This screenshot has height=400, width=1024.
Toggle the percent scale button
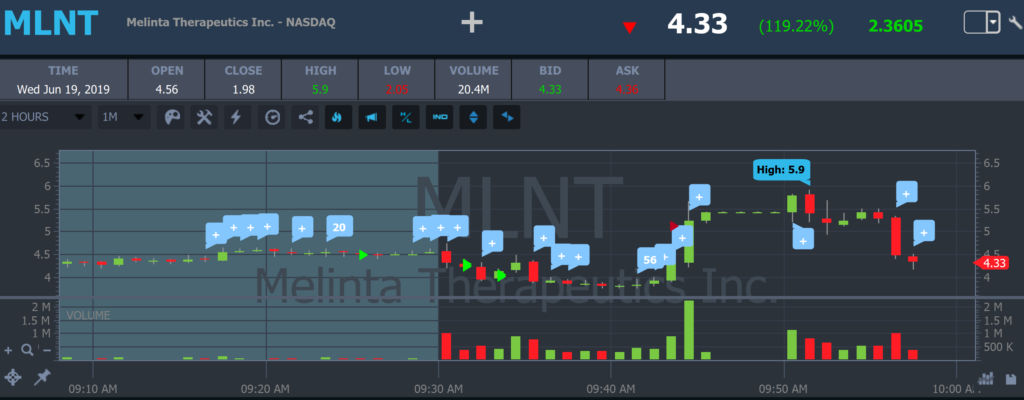(x=406, y=117)
